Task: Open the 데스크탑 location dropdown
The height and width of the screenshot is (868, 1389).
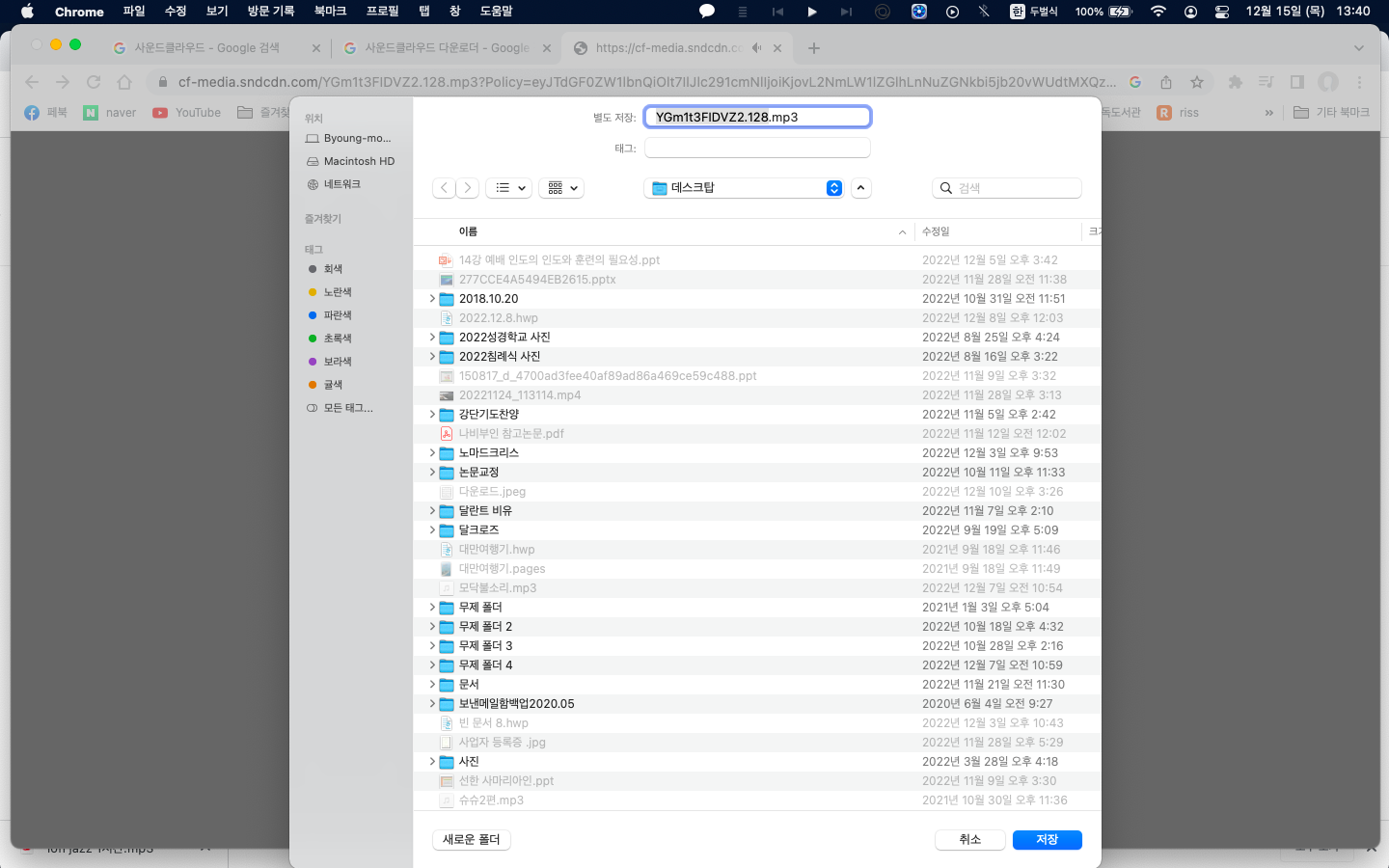Action: pyautogui.click(x=745, y=188)
